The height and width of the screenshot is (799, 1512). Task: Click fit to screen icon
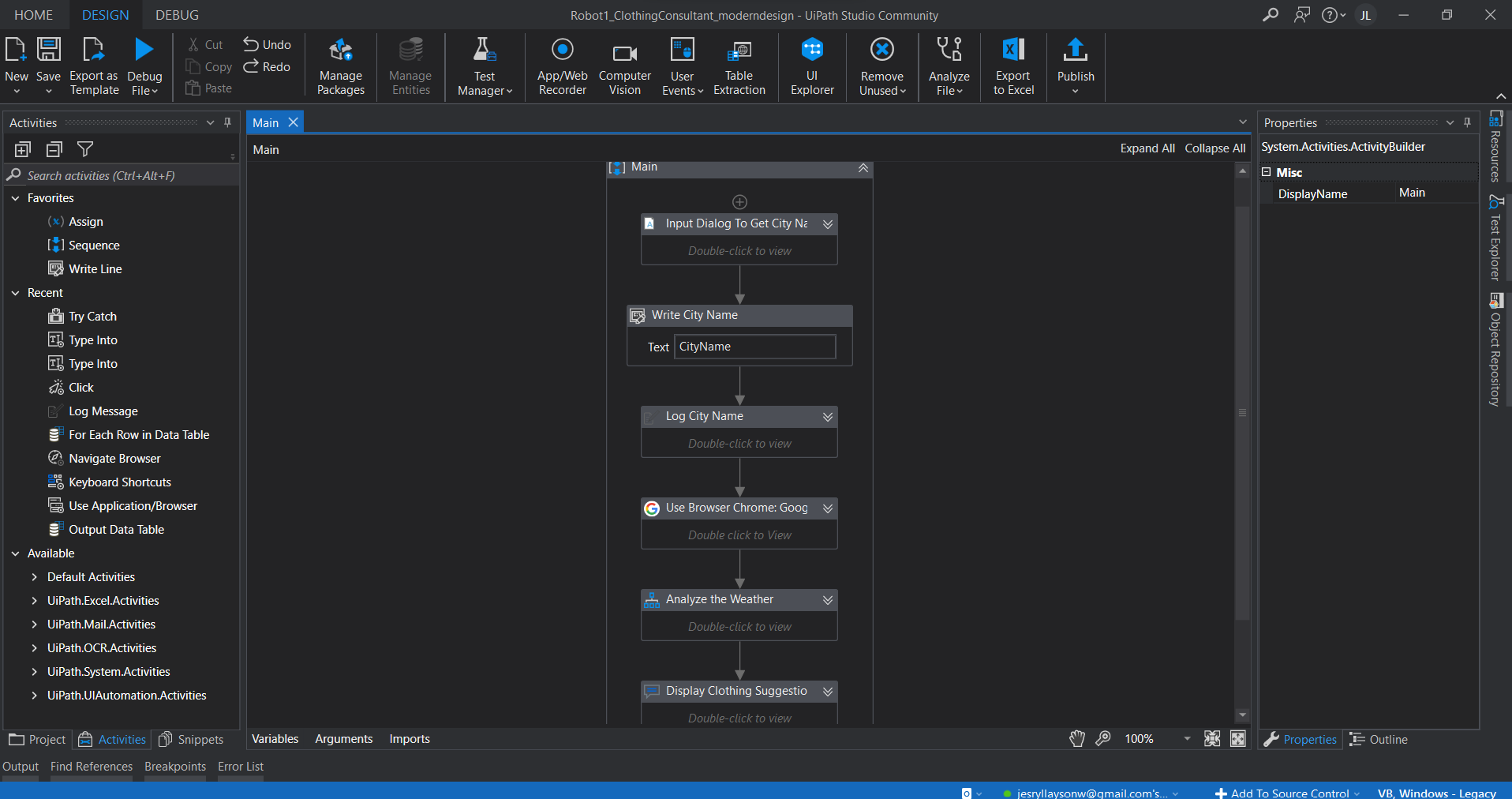coord(1212,739)
